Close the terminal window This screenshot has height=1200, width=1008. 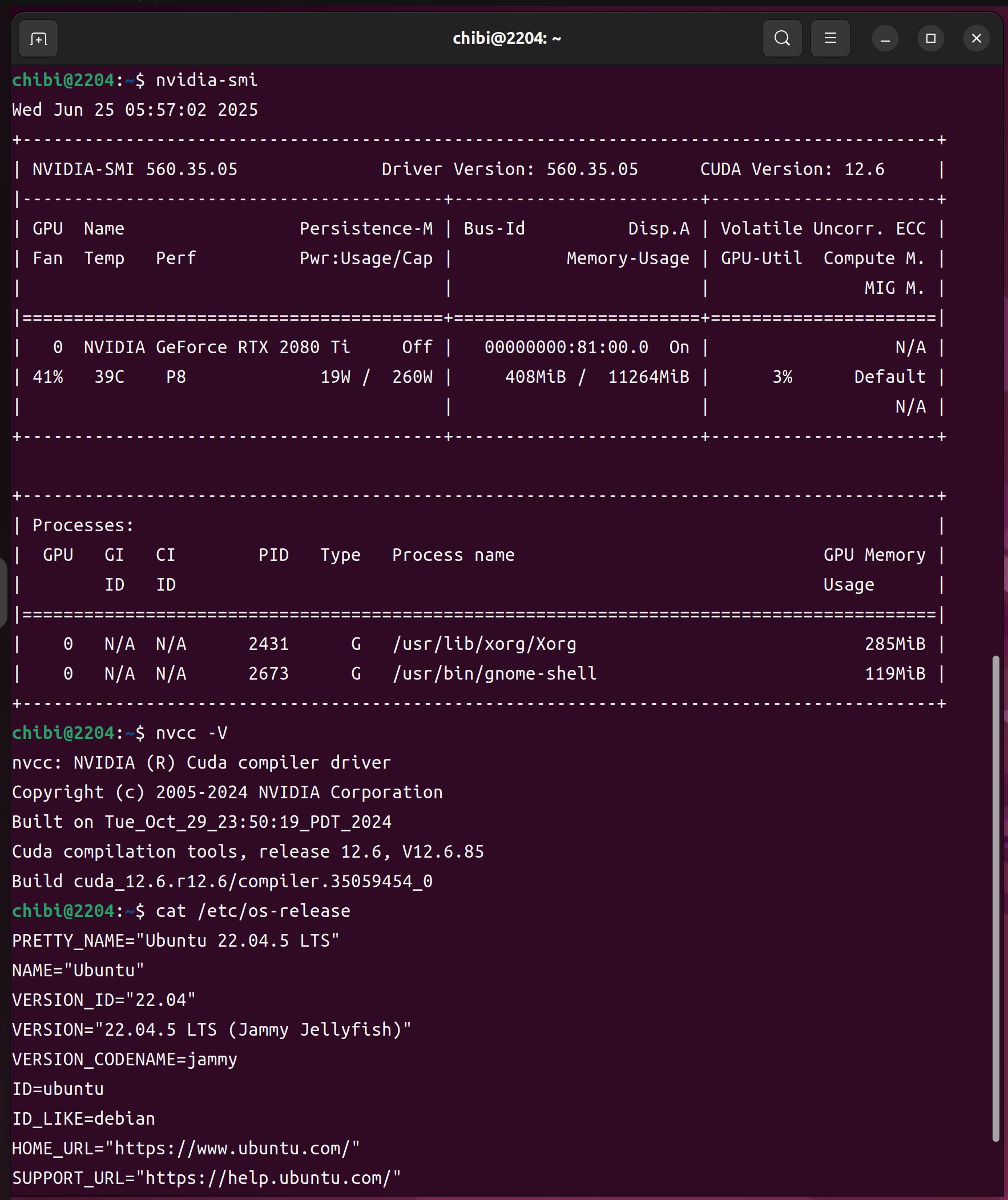coord(976,39)
